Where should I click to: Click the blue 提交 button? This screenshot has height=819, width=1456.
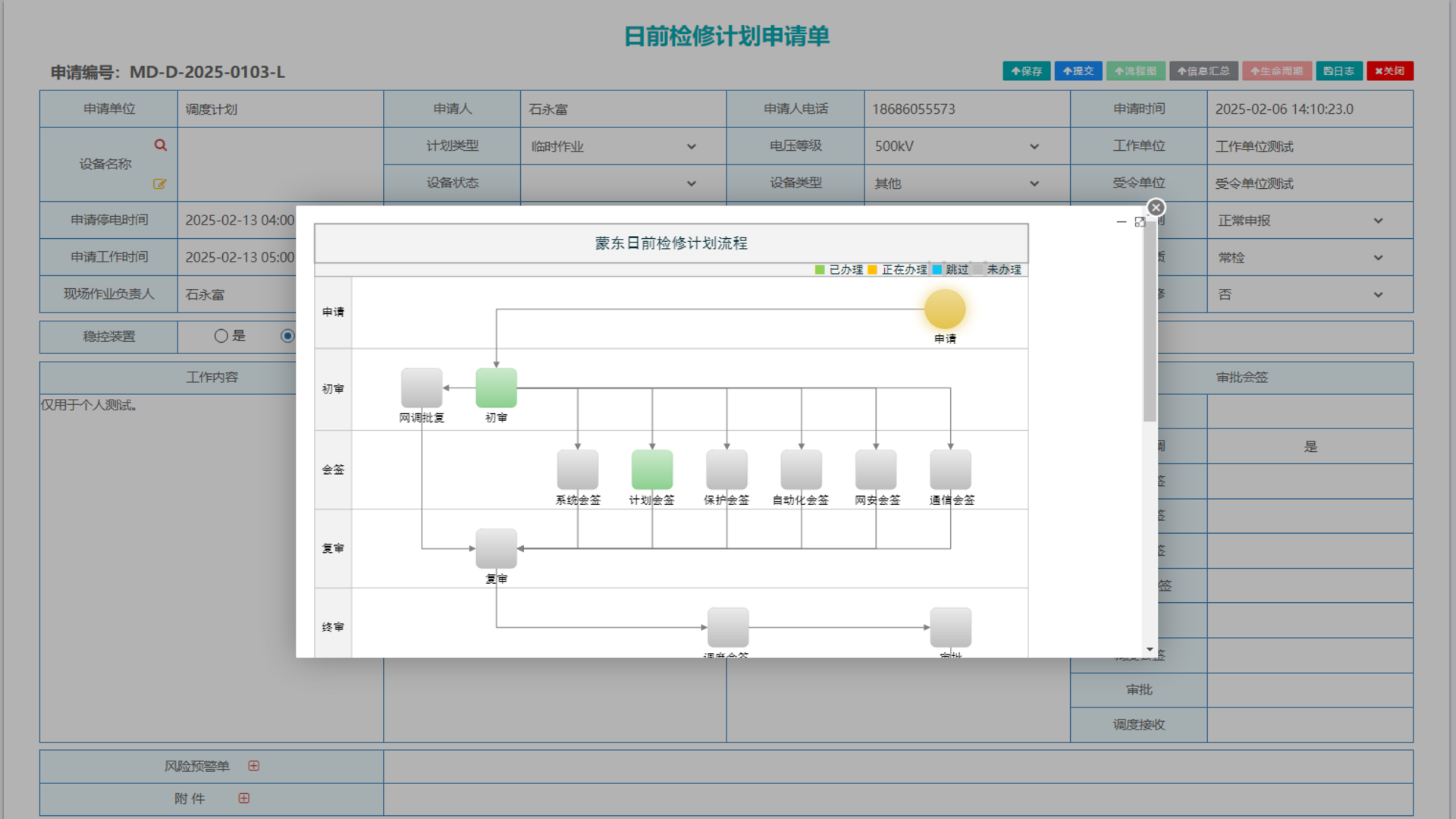tap(1078, 71)
